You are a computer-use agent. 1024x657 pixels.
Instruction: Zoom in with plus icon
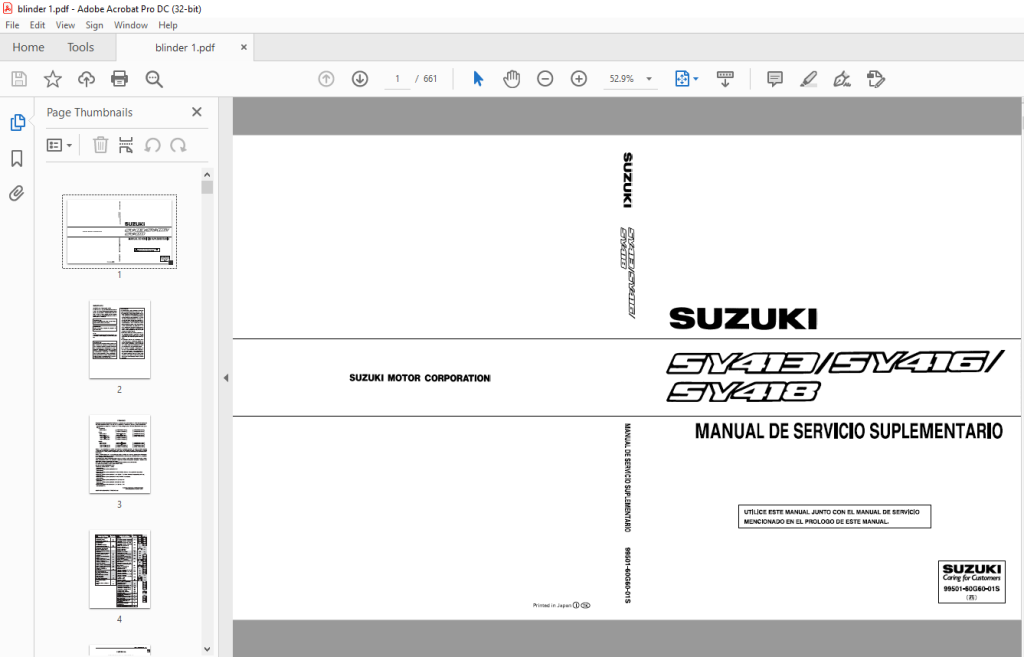[x=579, y=79]
